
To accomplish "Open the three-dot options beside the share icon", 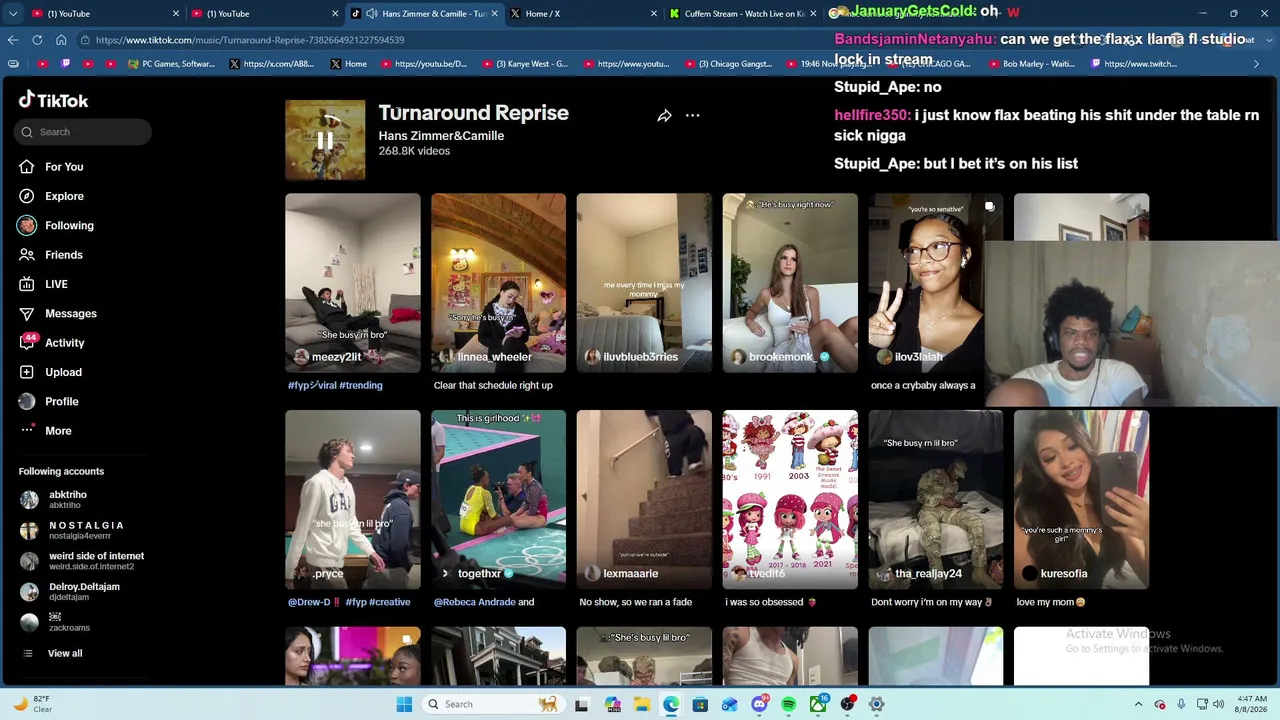I will point(692,116).
